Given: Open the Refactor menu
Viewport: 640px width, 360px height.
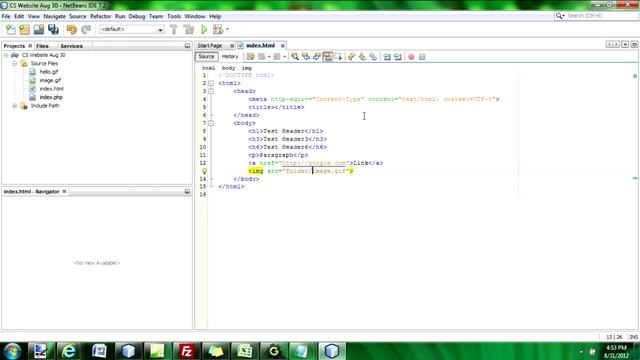Looking at the screenshot, I should [x=100, y=16].
